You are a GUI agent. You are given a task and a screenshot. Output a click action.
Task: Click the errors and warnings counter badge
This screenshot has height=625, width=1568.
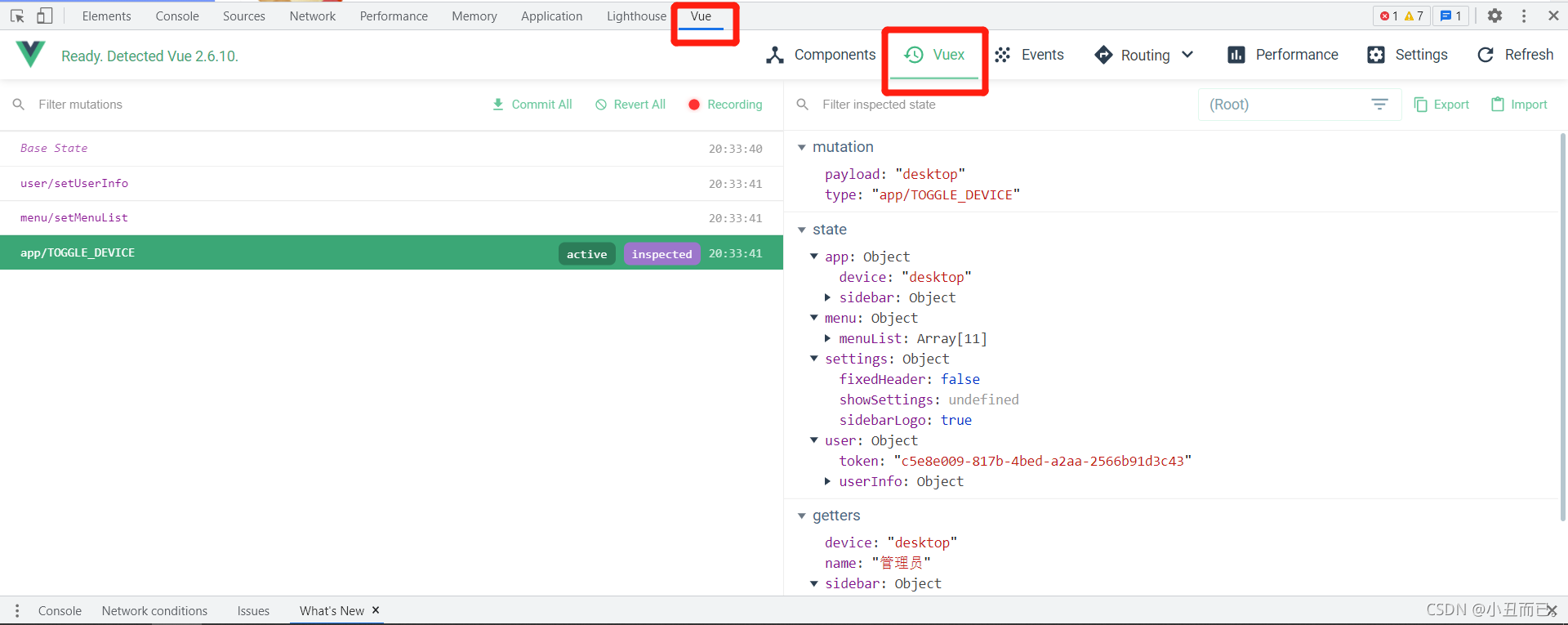point(1401,16)
